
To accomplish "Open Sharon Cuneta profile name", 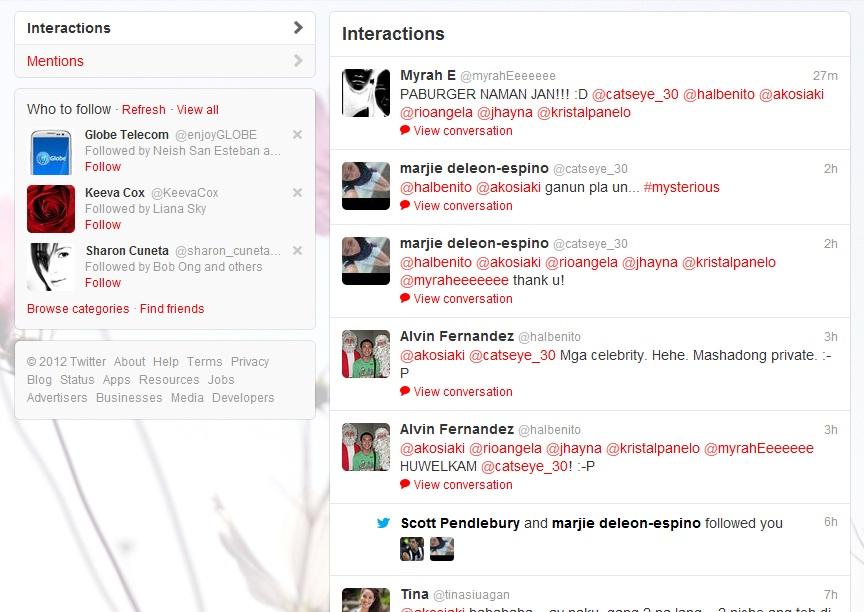I will coord(127,251).
